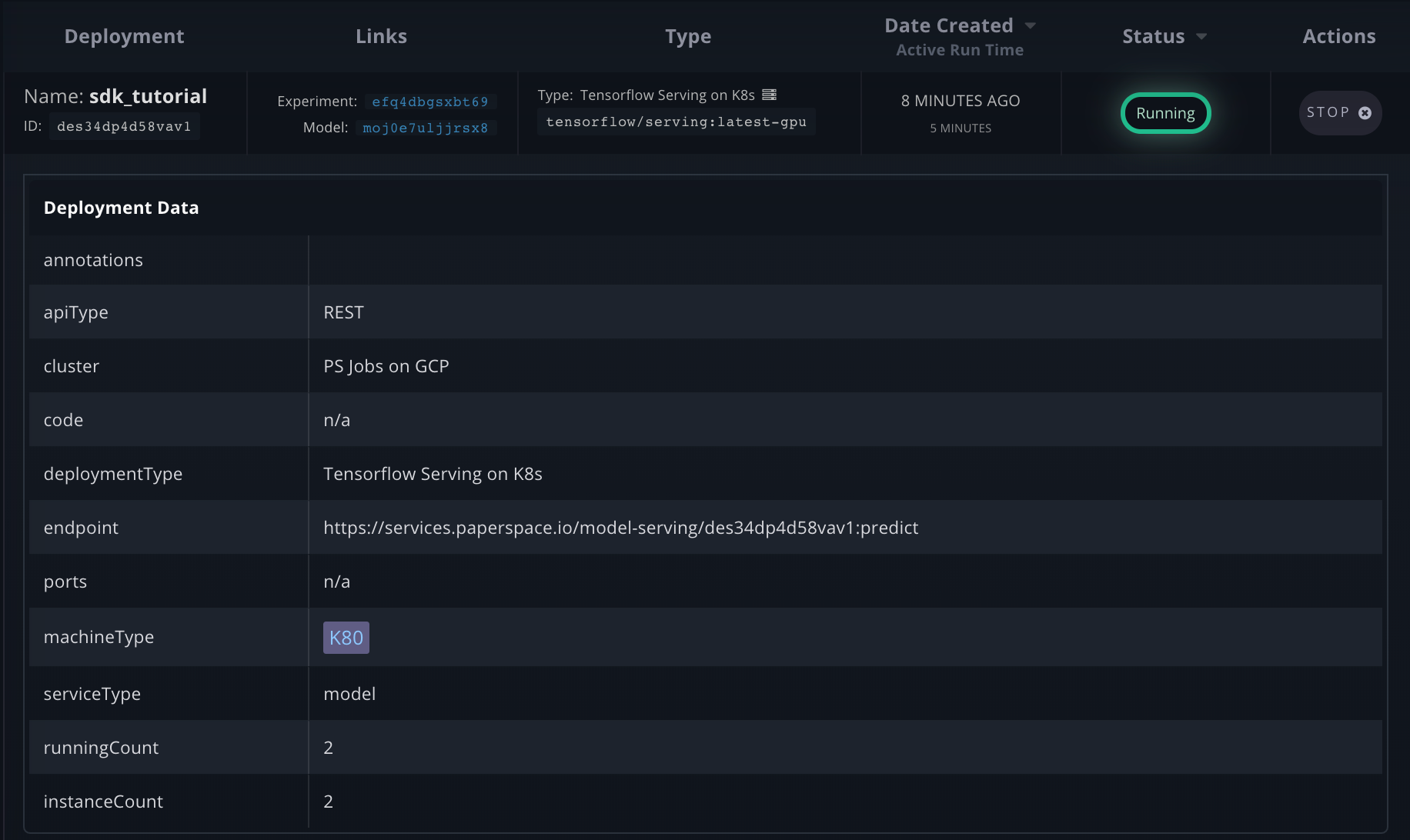Click the K80 machine type badge
1410x840 pixels.
(x=346, y=637)
